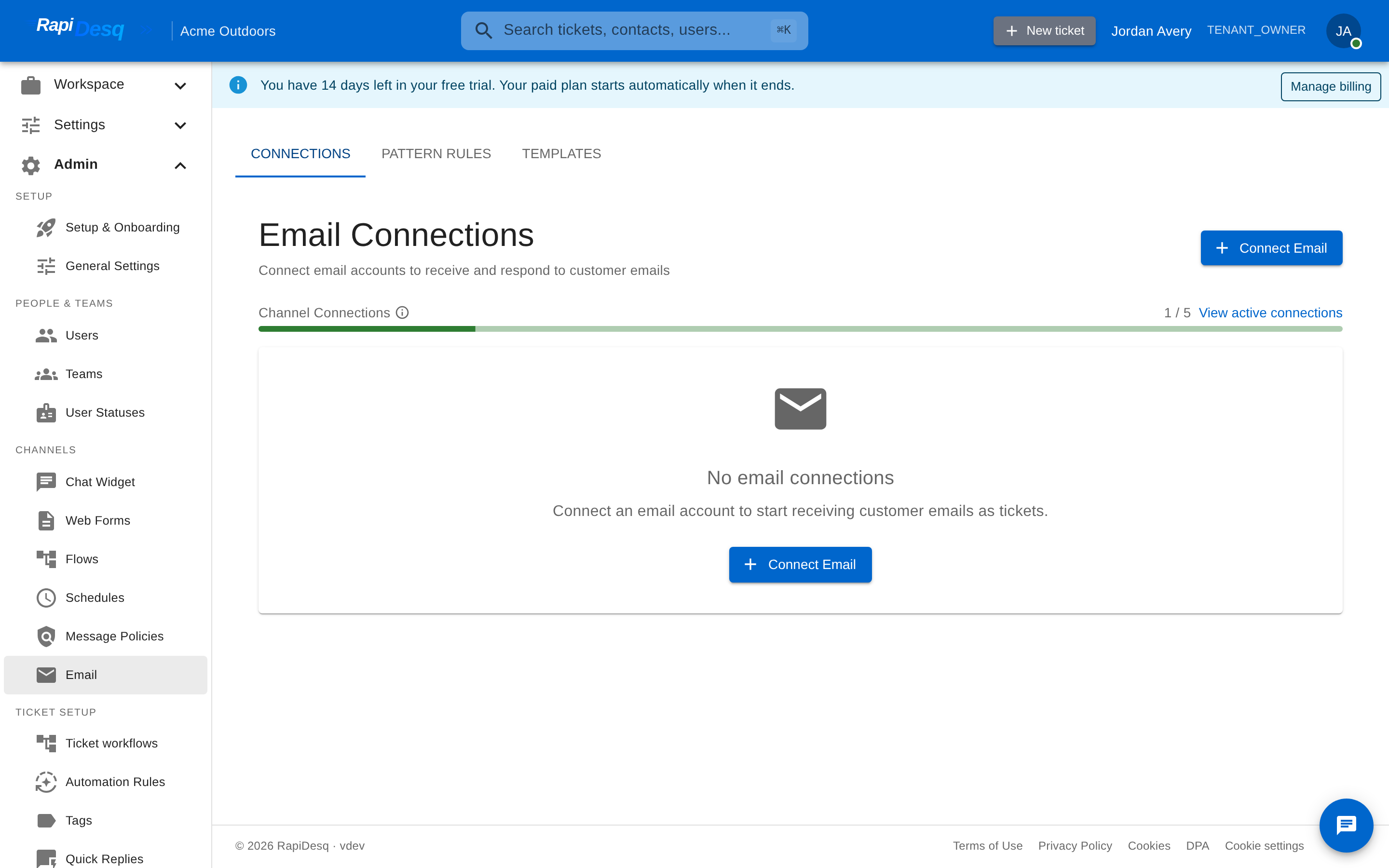
Task: Open the Message Policies shield icon
Action: (46, 636)
